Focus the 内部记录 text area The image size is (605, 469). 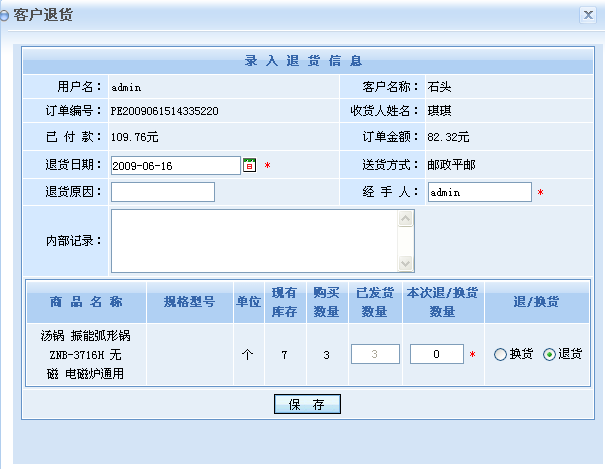(x=254, y=240)
